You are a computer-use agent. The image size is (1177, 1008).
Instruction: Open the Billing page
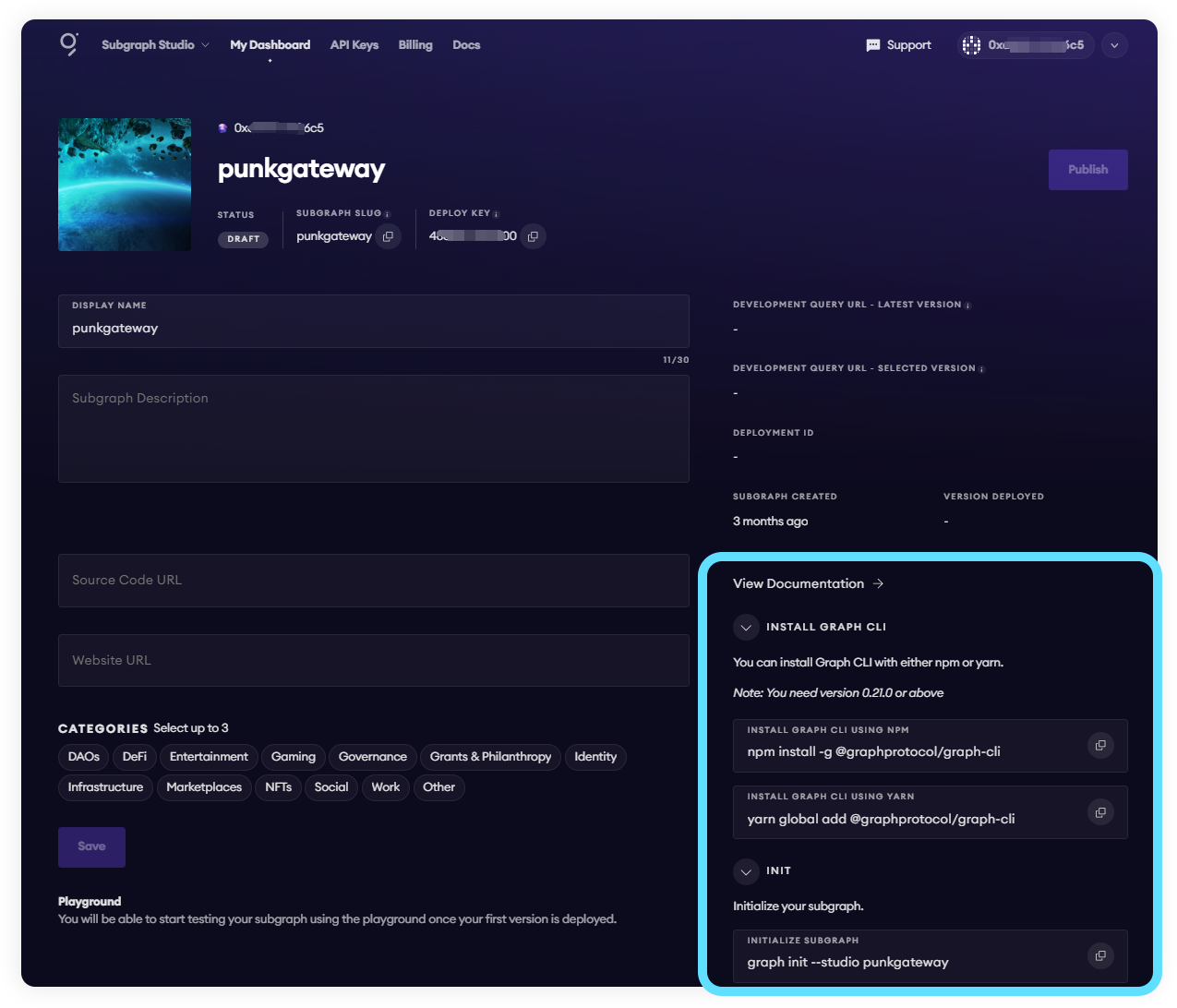point(415,44)
